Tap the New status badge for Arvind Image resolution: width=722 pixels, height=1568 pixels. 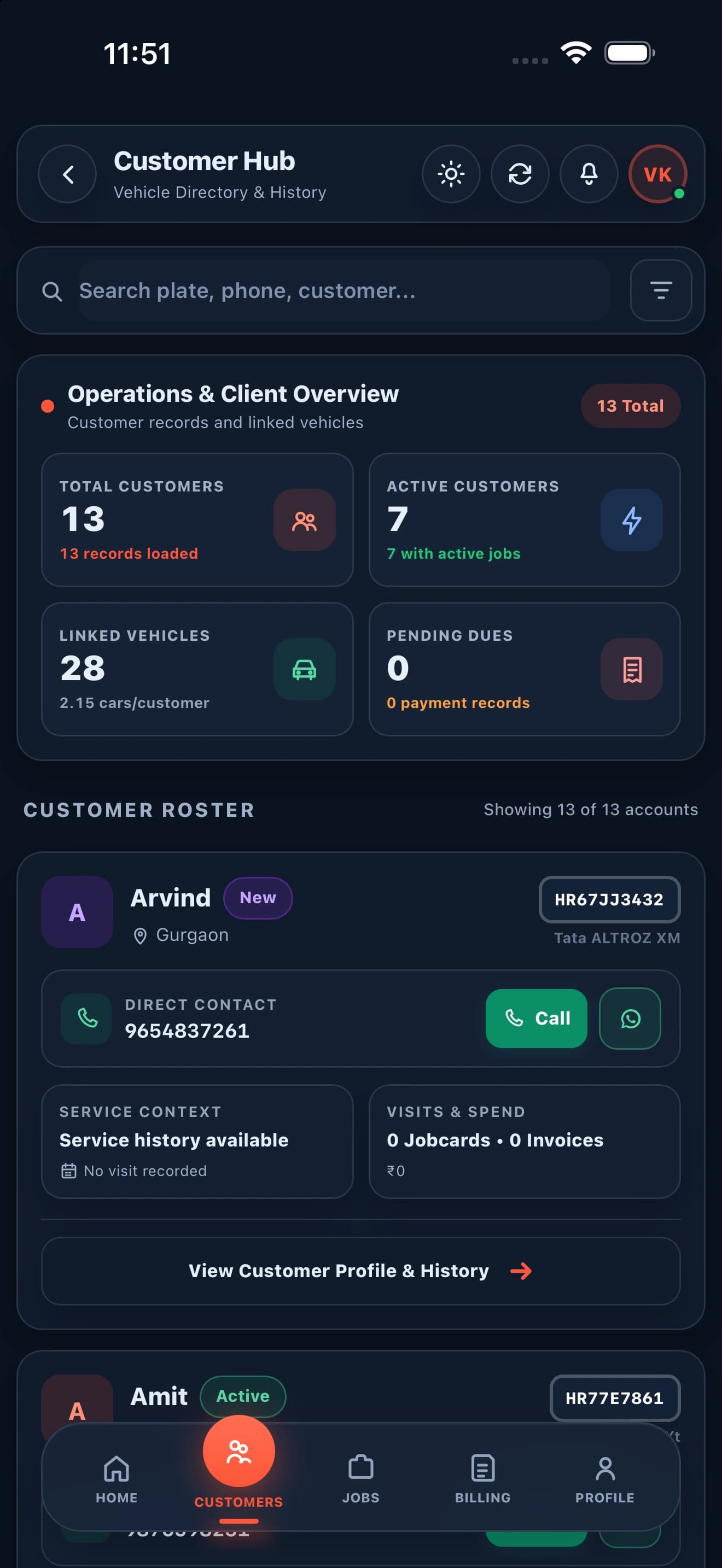click(258, 898)
